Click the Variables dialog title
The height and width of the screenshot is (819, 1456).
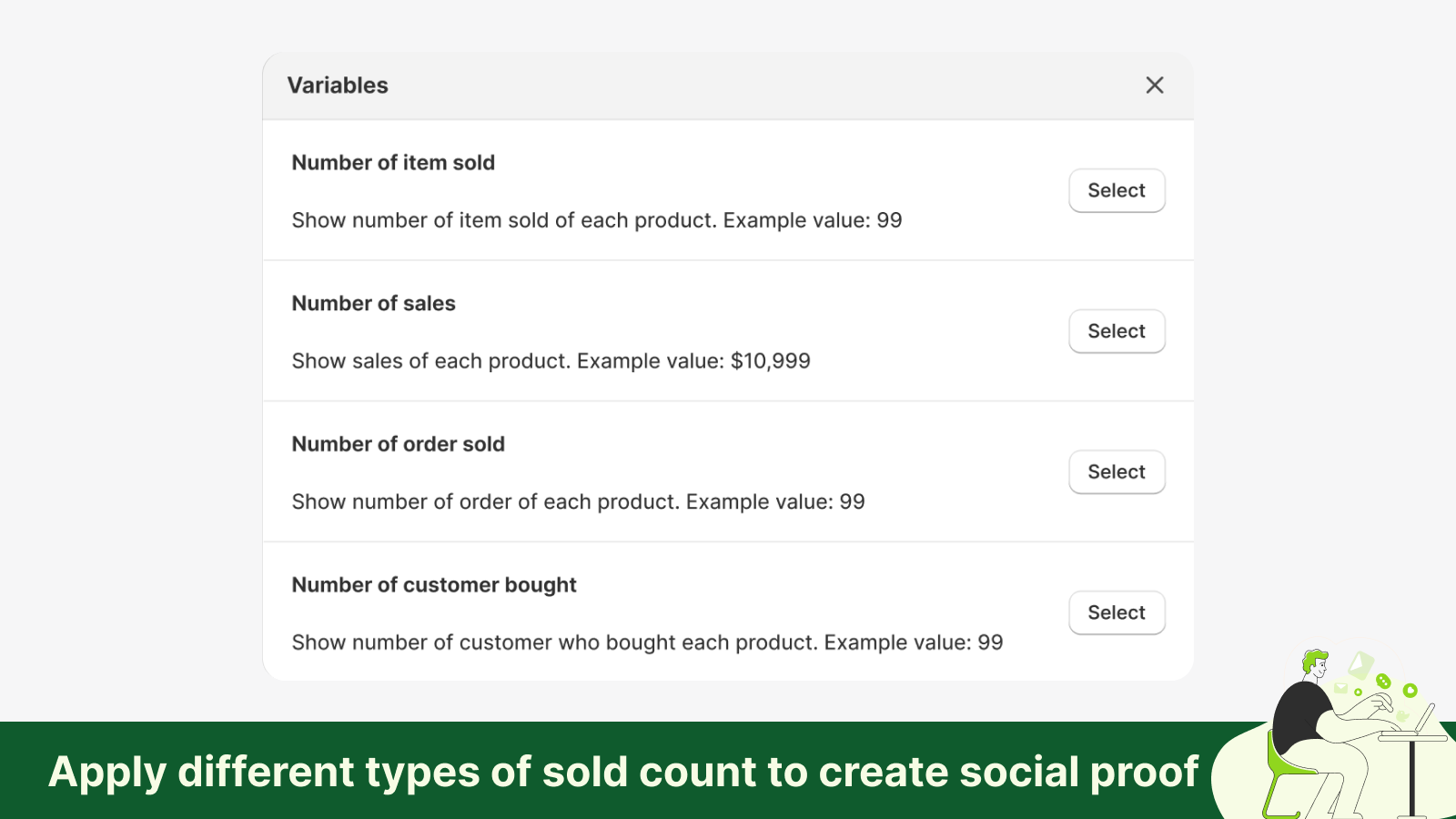(x=339, y=85)
